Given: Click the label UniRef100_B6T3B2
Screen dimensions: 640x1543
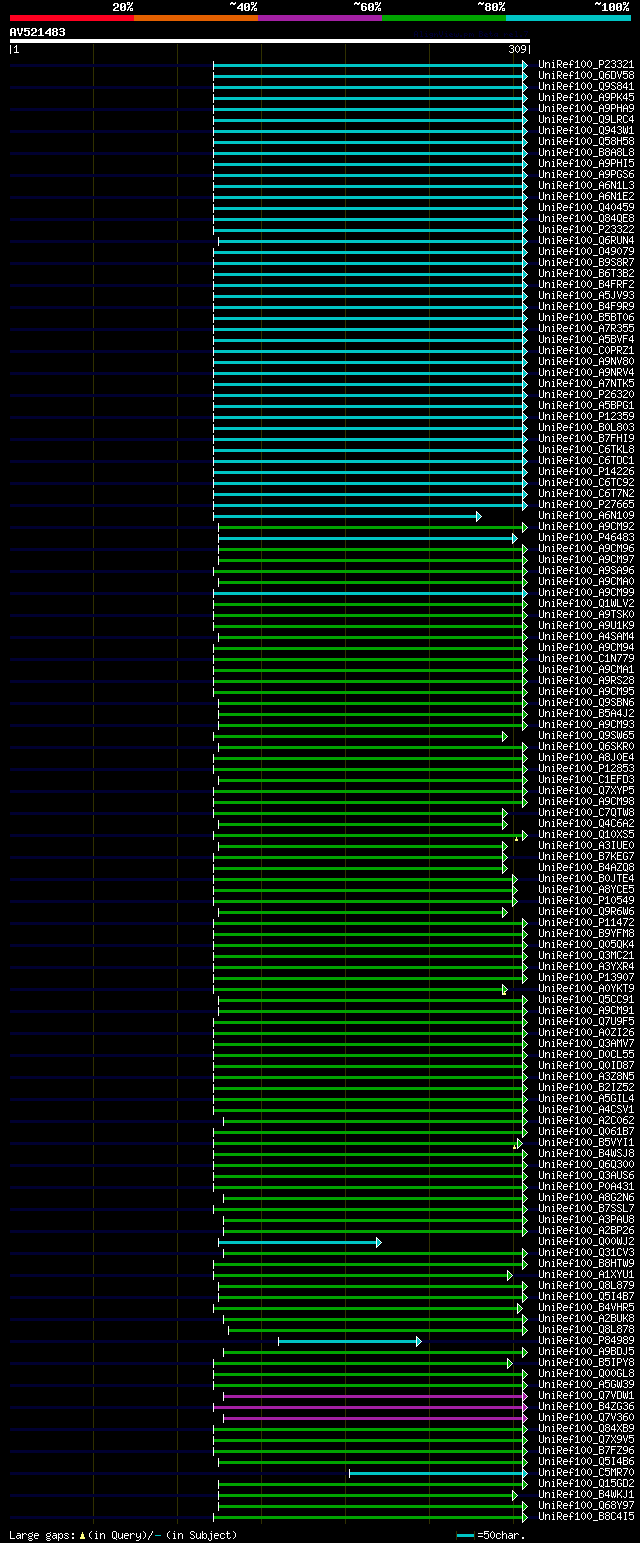Looking at the screenshot, I should [586, 273].
